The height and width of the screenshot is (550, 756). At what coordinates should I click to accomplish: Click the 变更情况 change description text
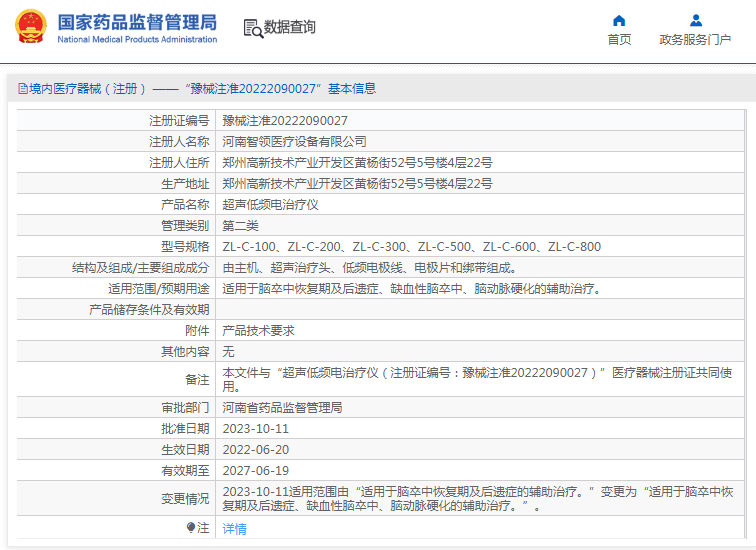point(478,498)
